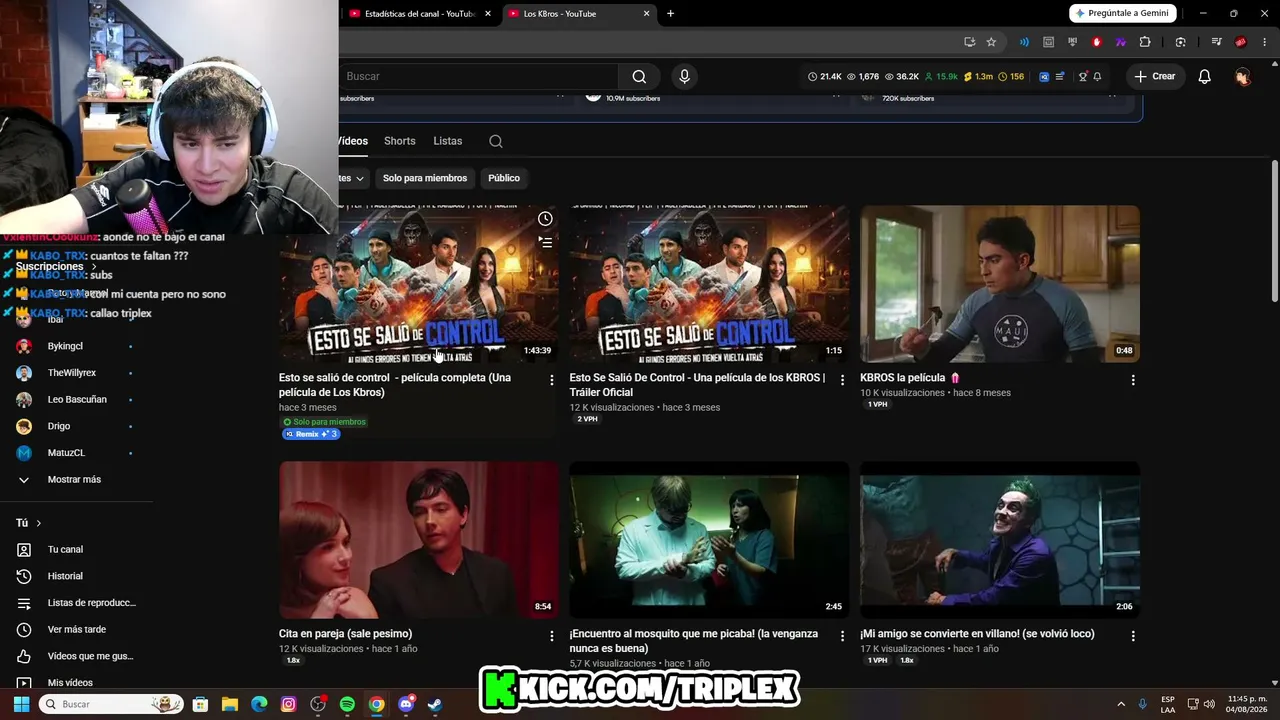Open the mosquito video title link

(x=694, y=641)
